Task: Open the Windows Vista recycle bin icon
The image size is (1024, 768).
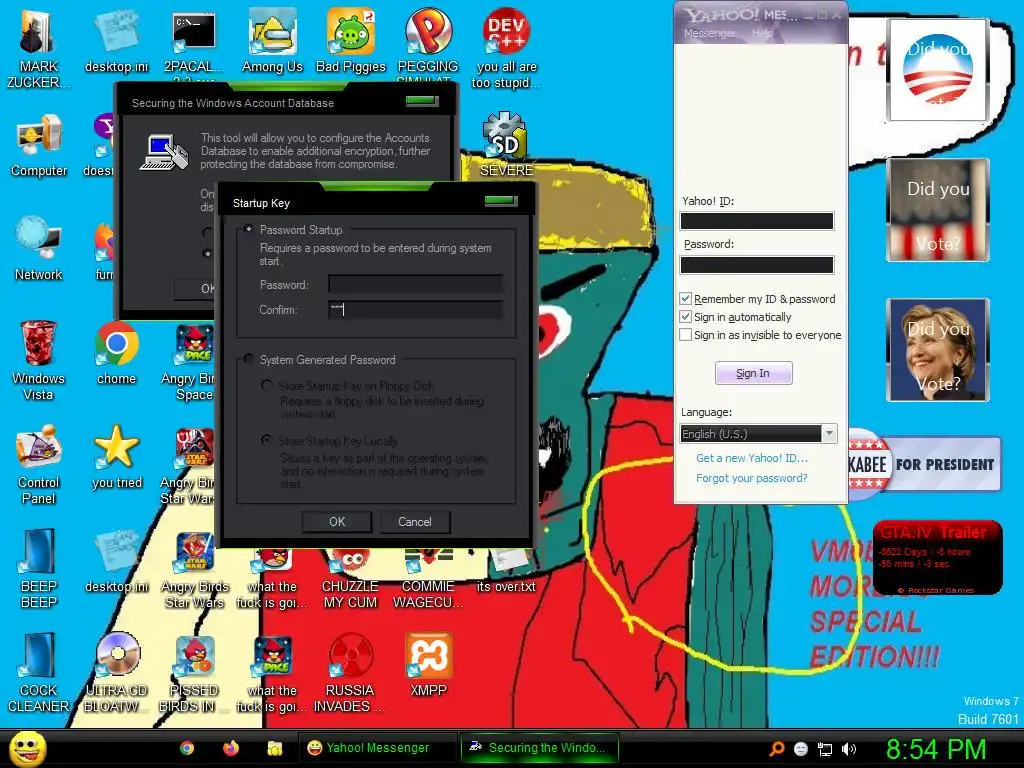Action: point(39,360)
